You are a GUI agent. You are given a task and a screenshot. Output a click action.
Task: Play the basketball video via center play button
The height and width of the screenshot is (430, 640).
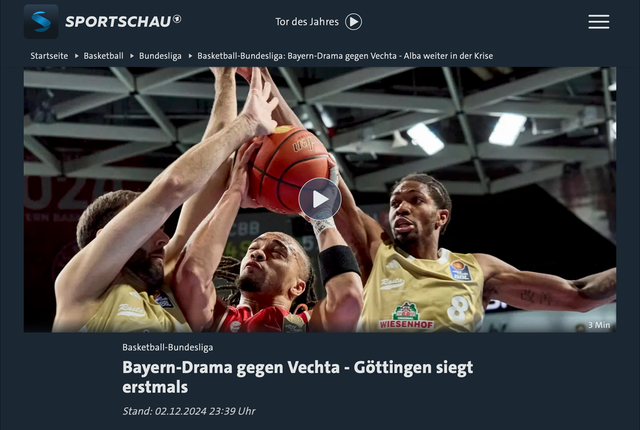[320, 199]
